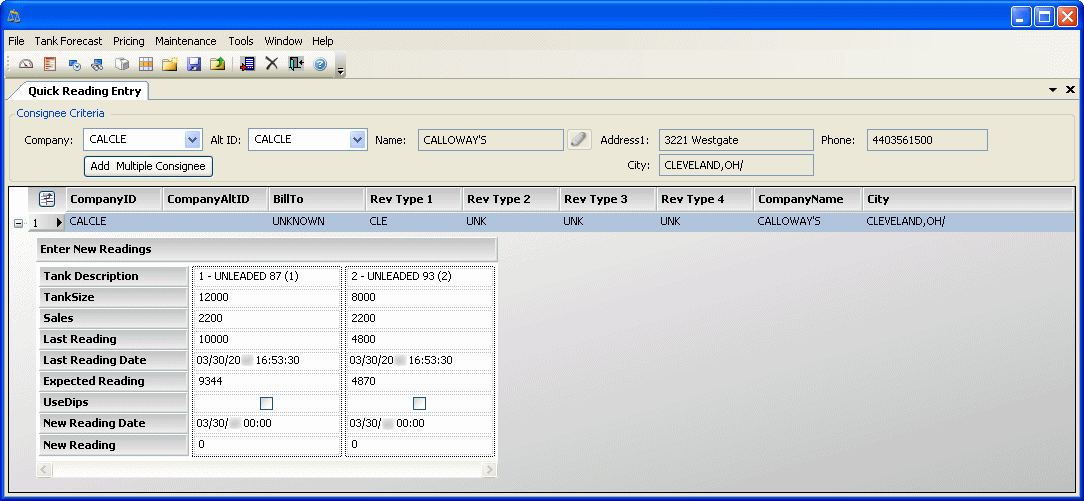Screen dimensions: 1084x501
Task: Open help with the blue question icon
Action: 320,64
